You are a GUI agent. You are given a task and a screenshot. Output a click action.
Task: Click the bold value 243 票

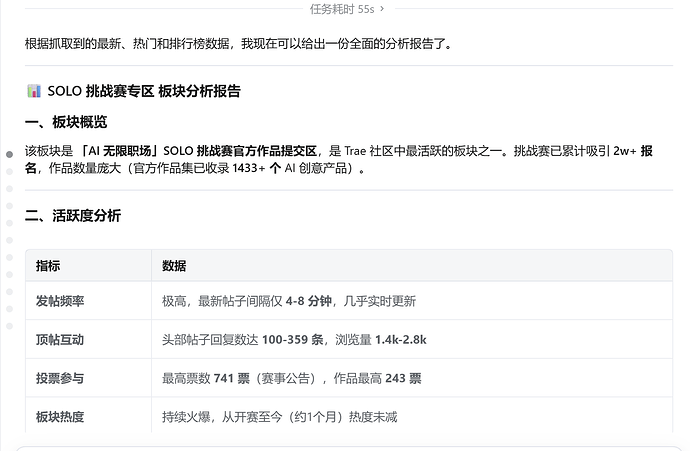[404, 378]
